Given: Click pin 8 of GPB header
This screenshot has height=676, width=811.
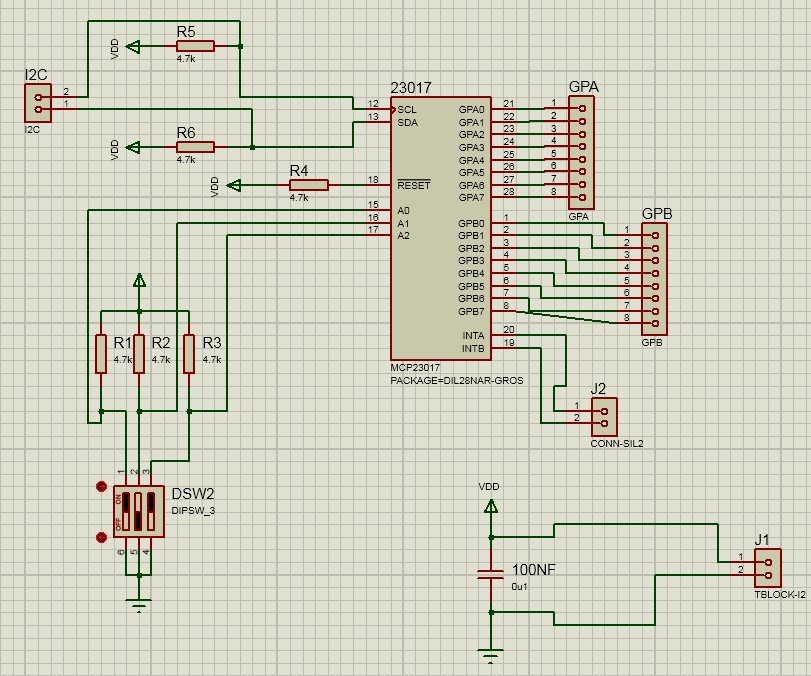Looking at the screenshot, I should click(655, 324).
